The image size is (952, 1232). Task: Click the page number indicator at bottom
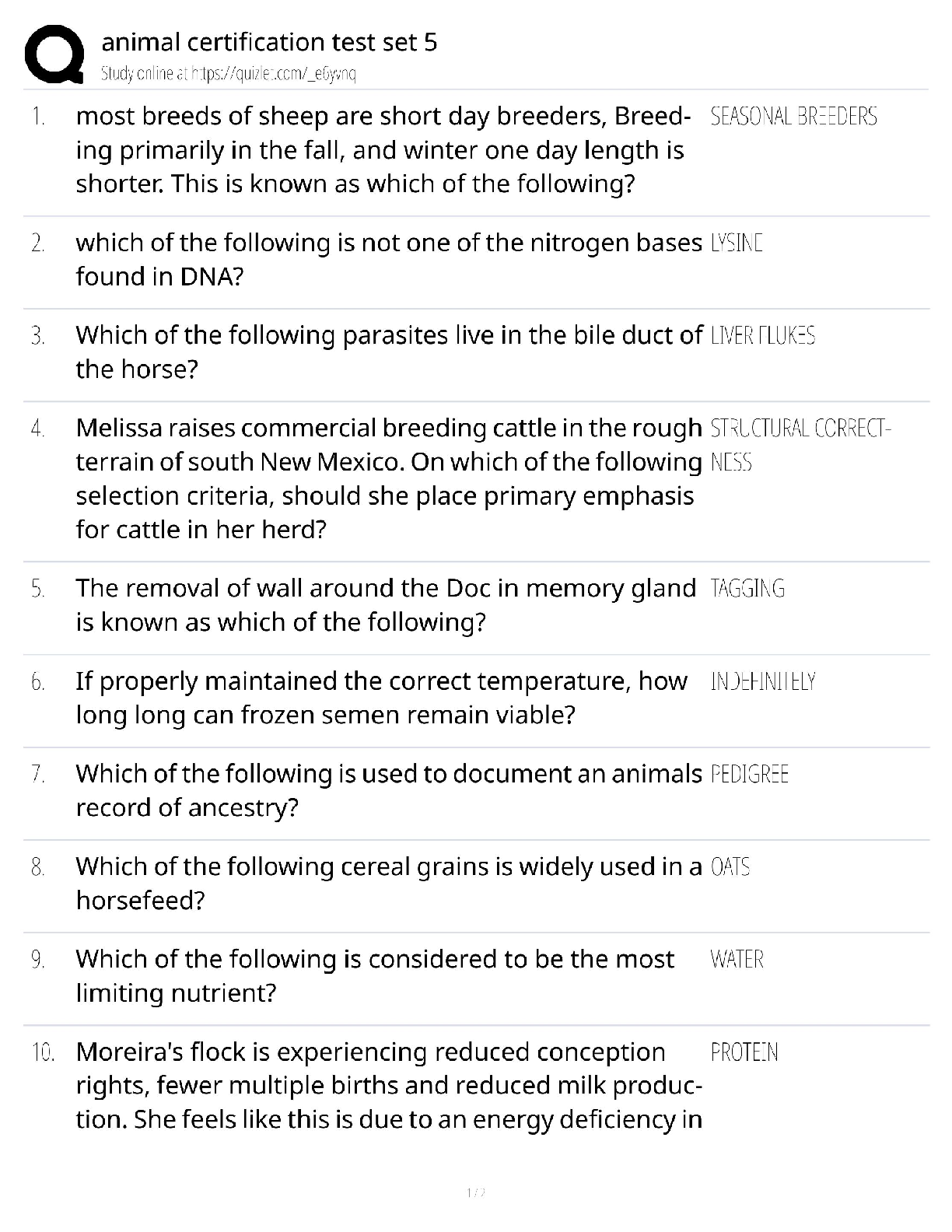[475, 1192]
